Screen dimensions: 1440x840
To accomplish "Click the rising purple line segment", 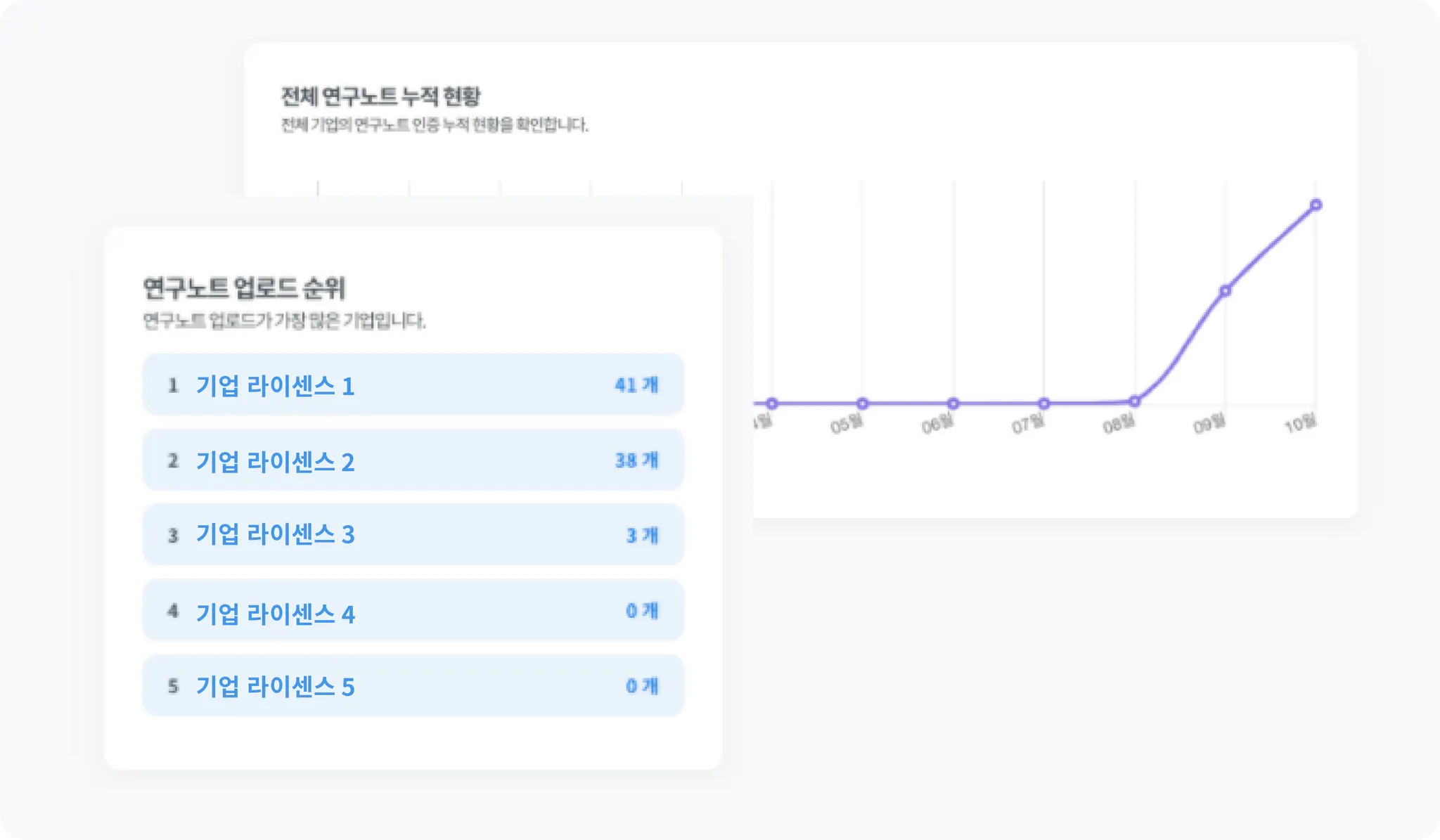I will tap(1185, 344).
